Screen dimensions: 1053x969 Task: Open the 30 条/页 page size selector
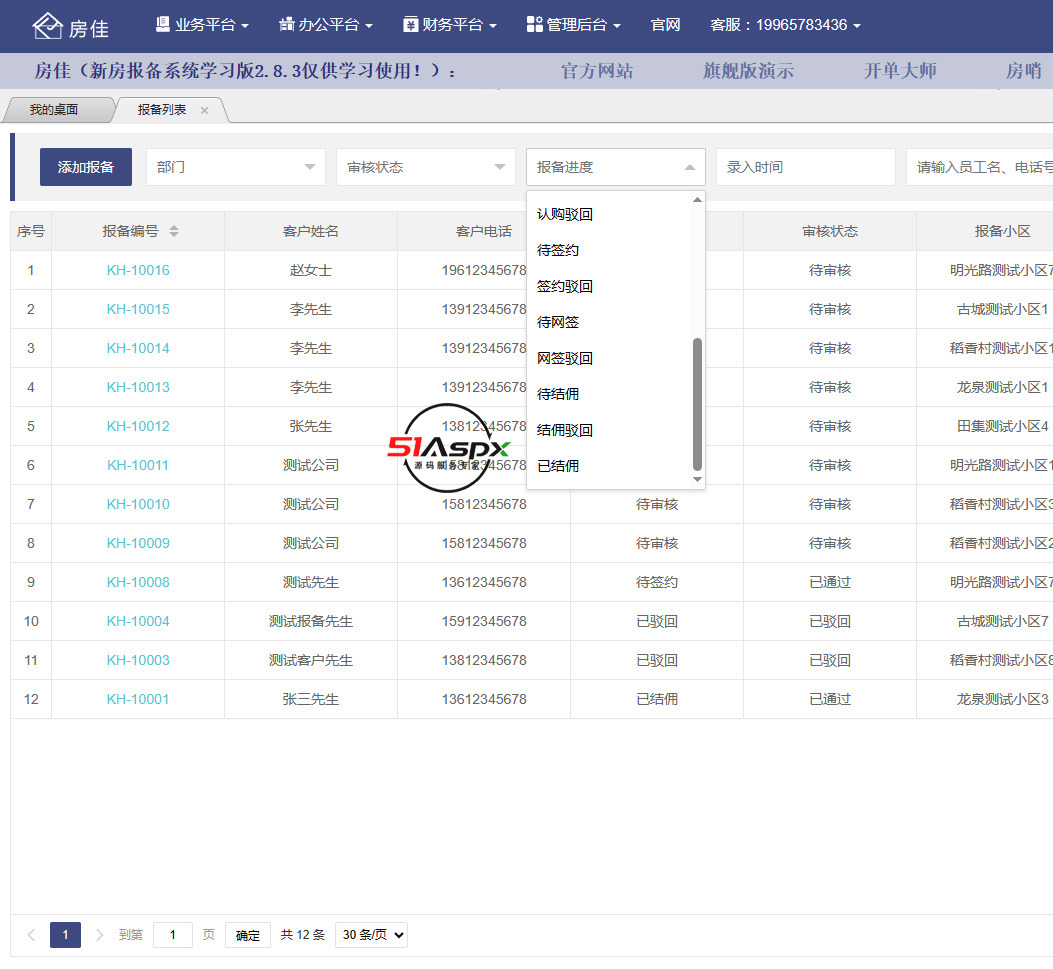371,935
